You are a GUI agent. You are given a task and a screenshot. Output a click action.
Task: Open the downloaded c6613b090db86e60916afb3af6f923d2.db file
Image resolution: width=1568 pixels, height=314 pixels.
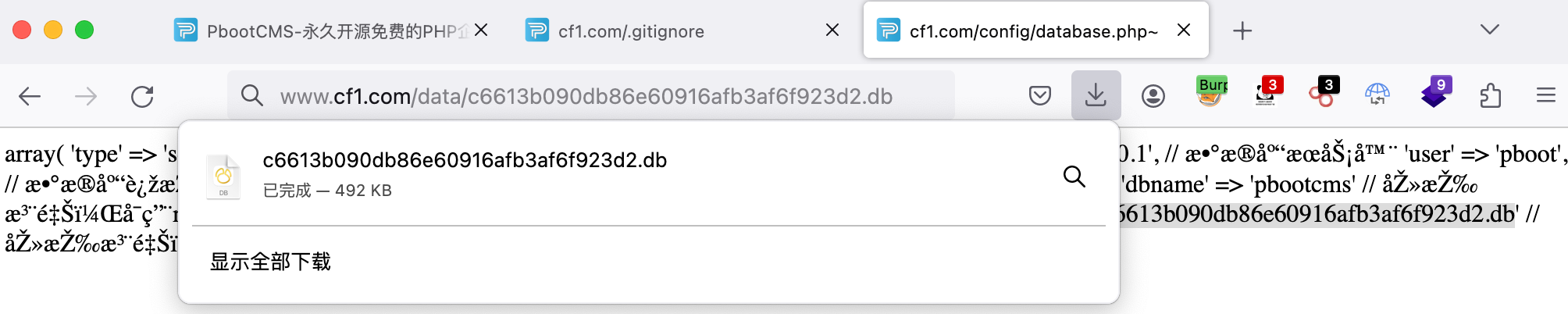465,173
